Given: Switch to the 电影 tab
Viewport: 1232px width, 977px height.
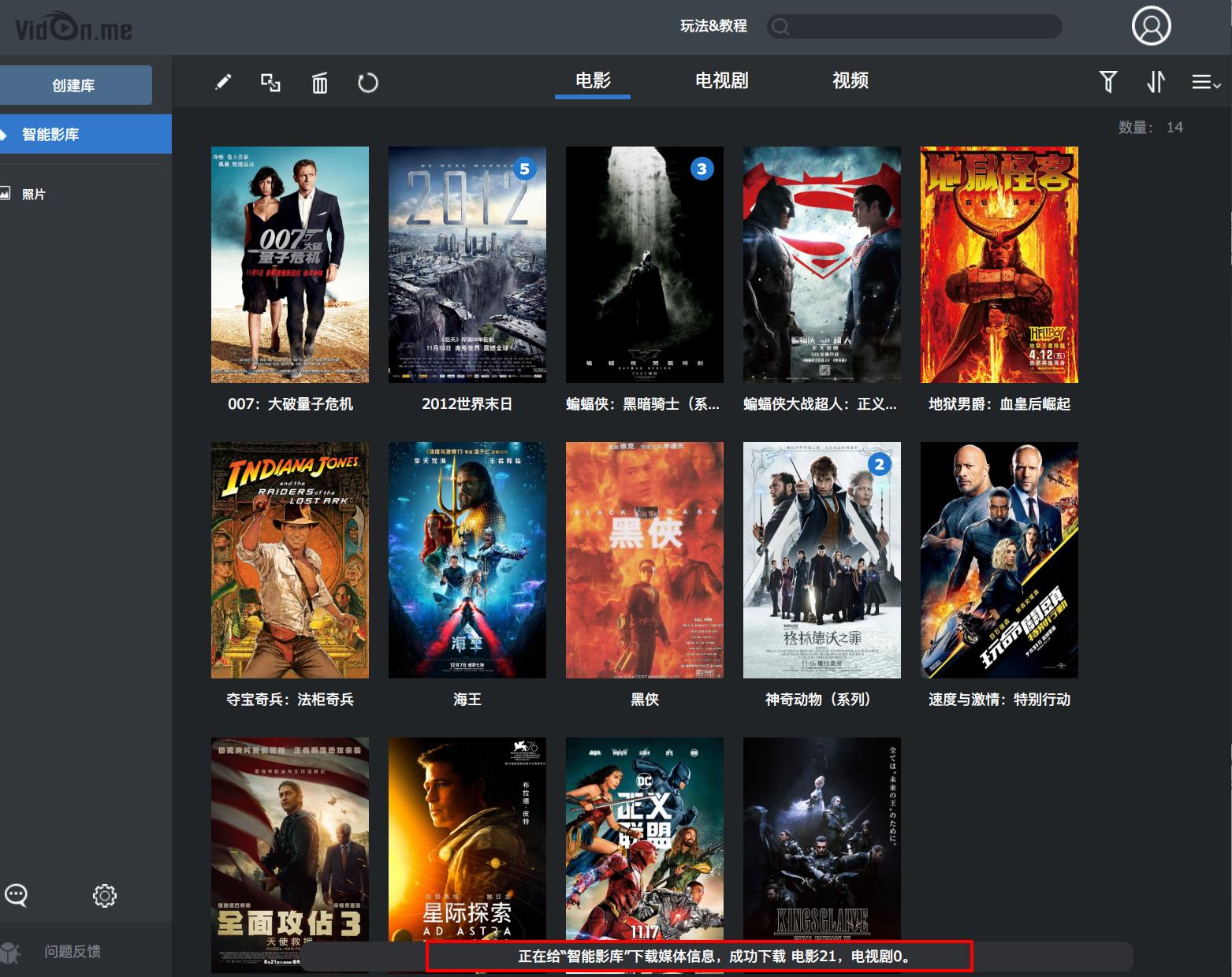Looking at the screenshot, I should coord(593,80).
